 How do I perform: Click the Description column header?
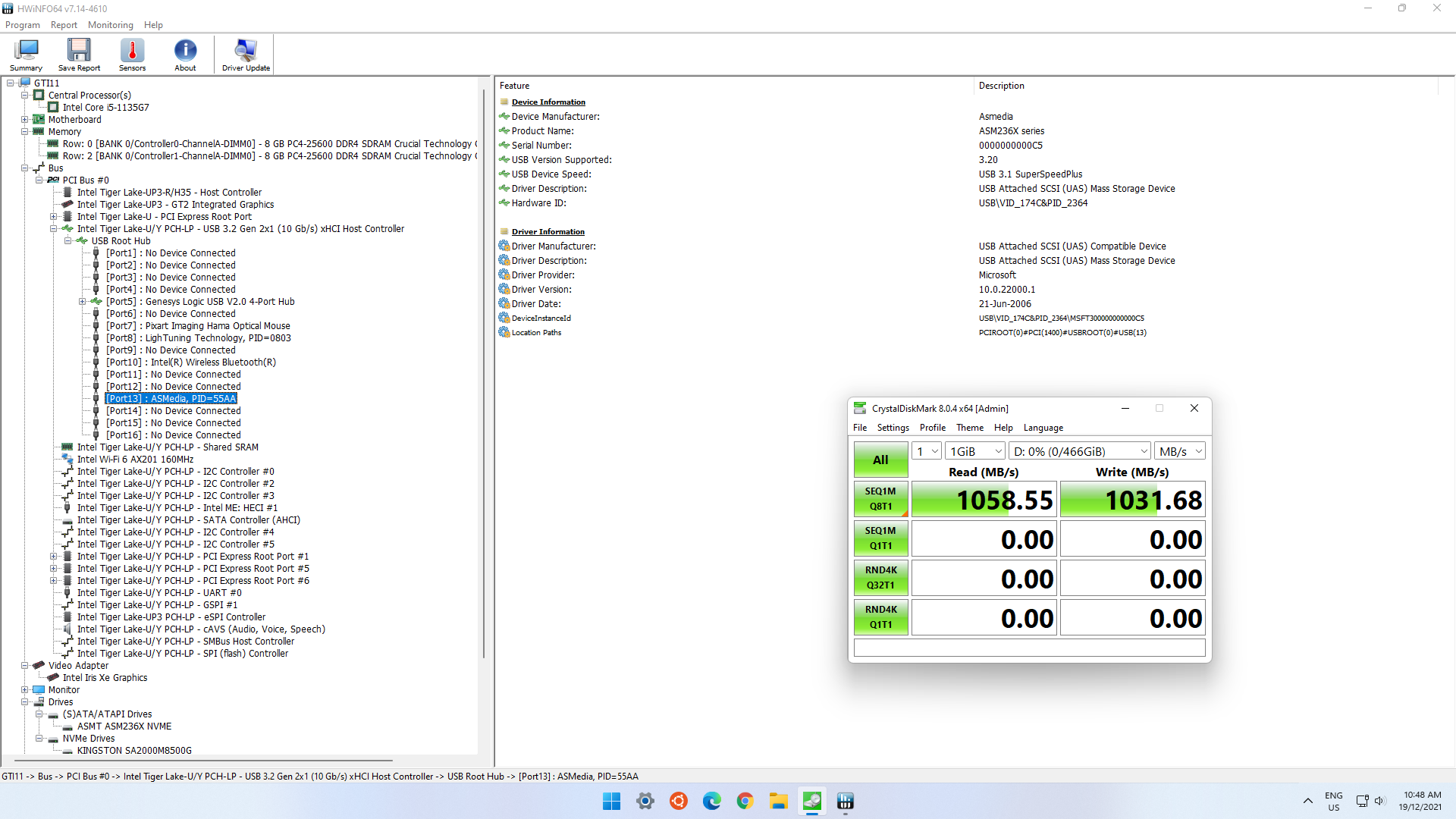coord(1206,86)
